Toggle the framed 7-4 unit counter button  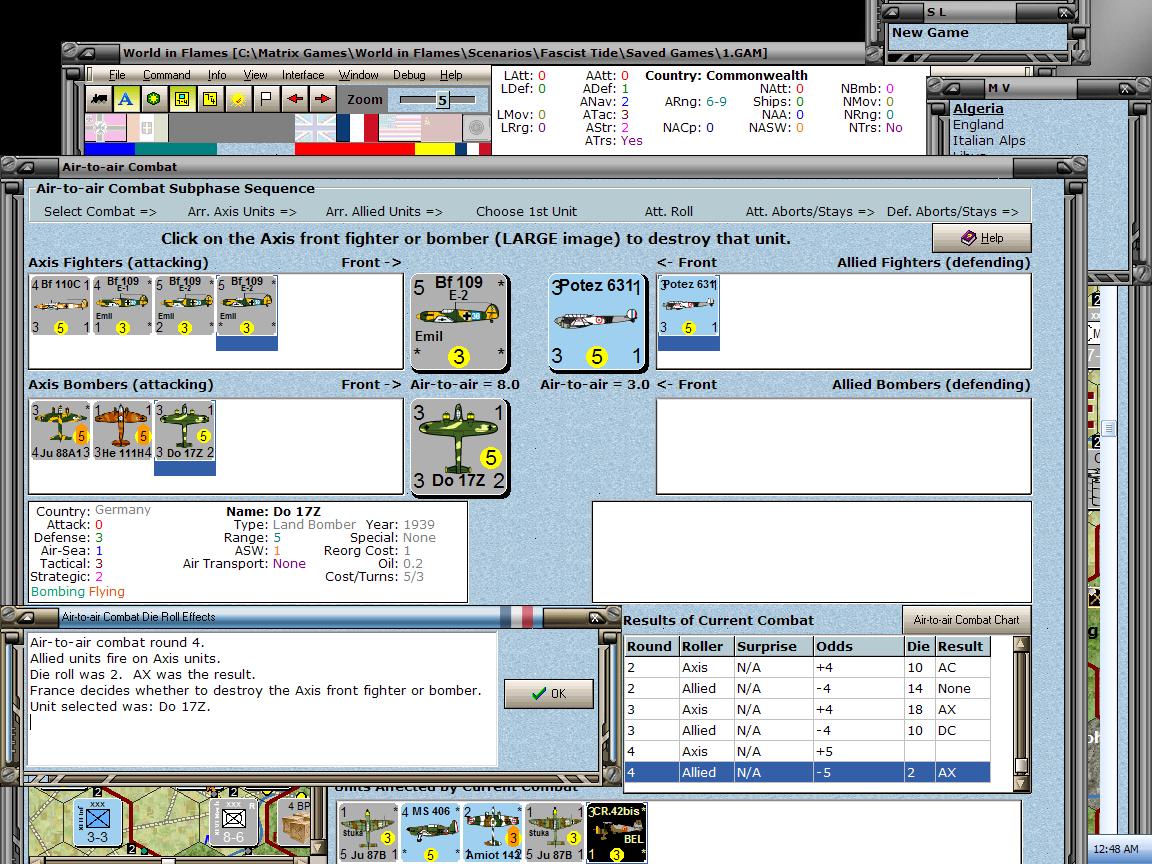pyautogui.click(x=181, y=98)
